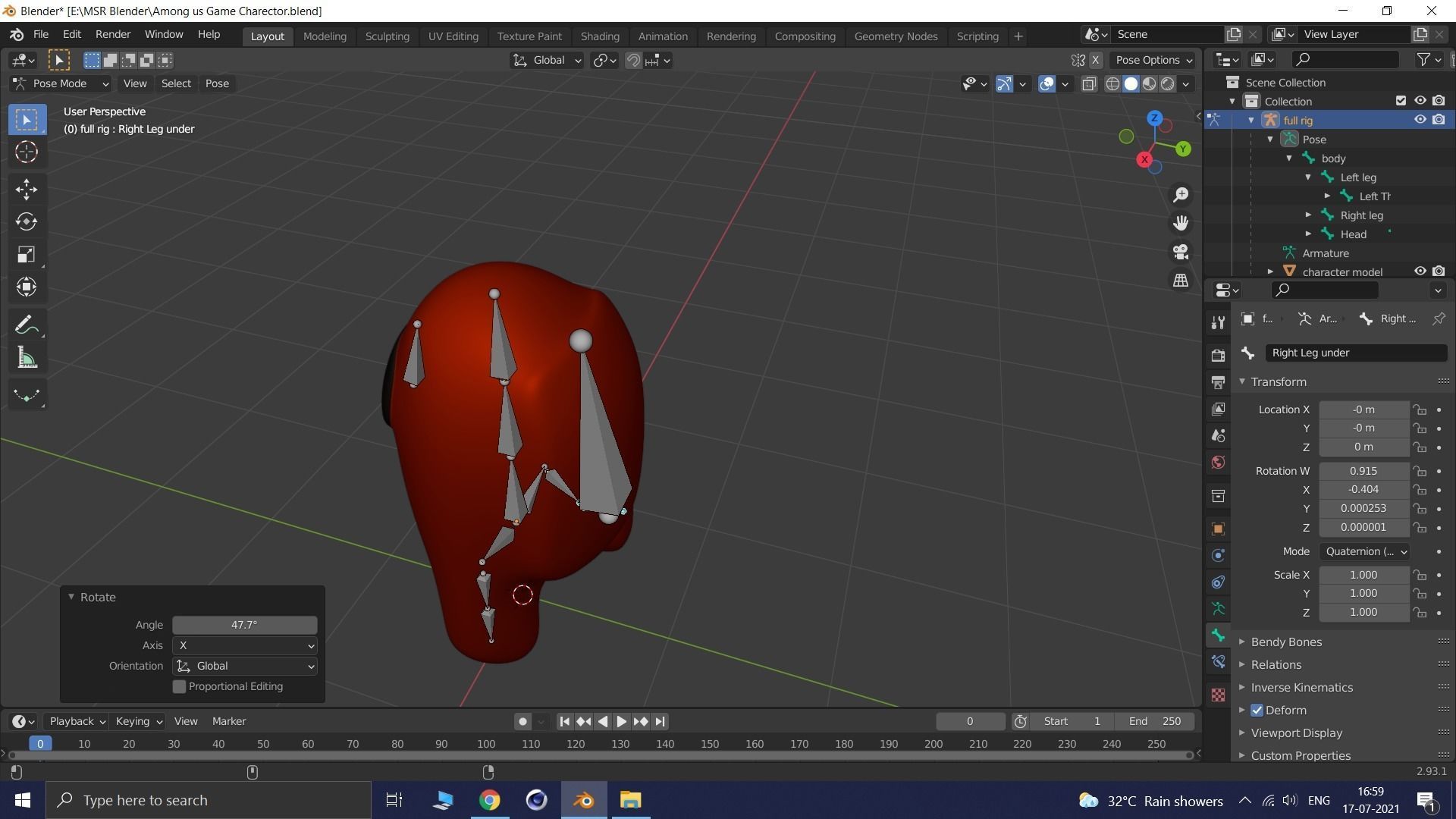Hide character model in viewport
The height and width of the screenshot is (819, 1456).
[x=1420, y=271]
